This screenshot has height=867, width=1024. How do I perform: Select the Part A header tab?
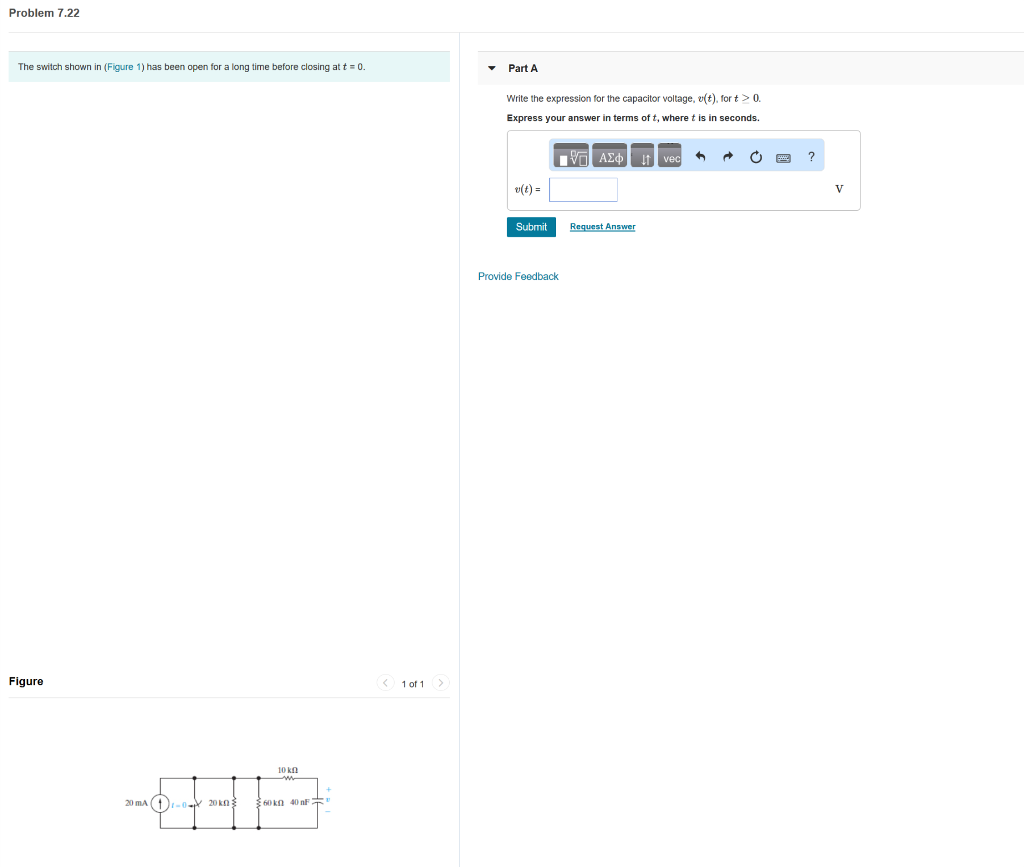(x=521, y=68)
